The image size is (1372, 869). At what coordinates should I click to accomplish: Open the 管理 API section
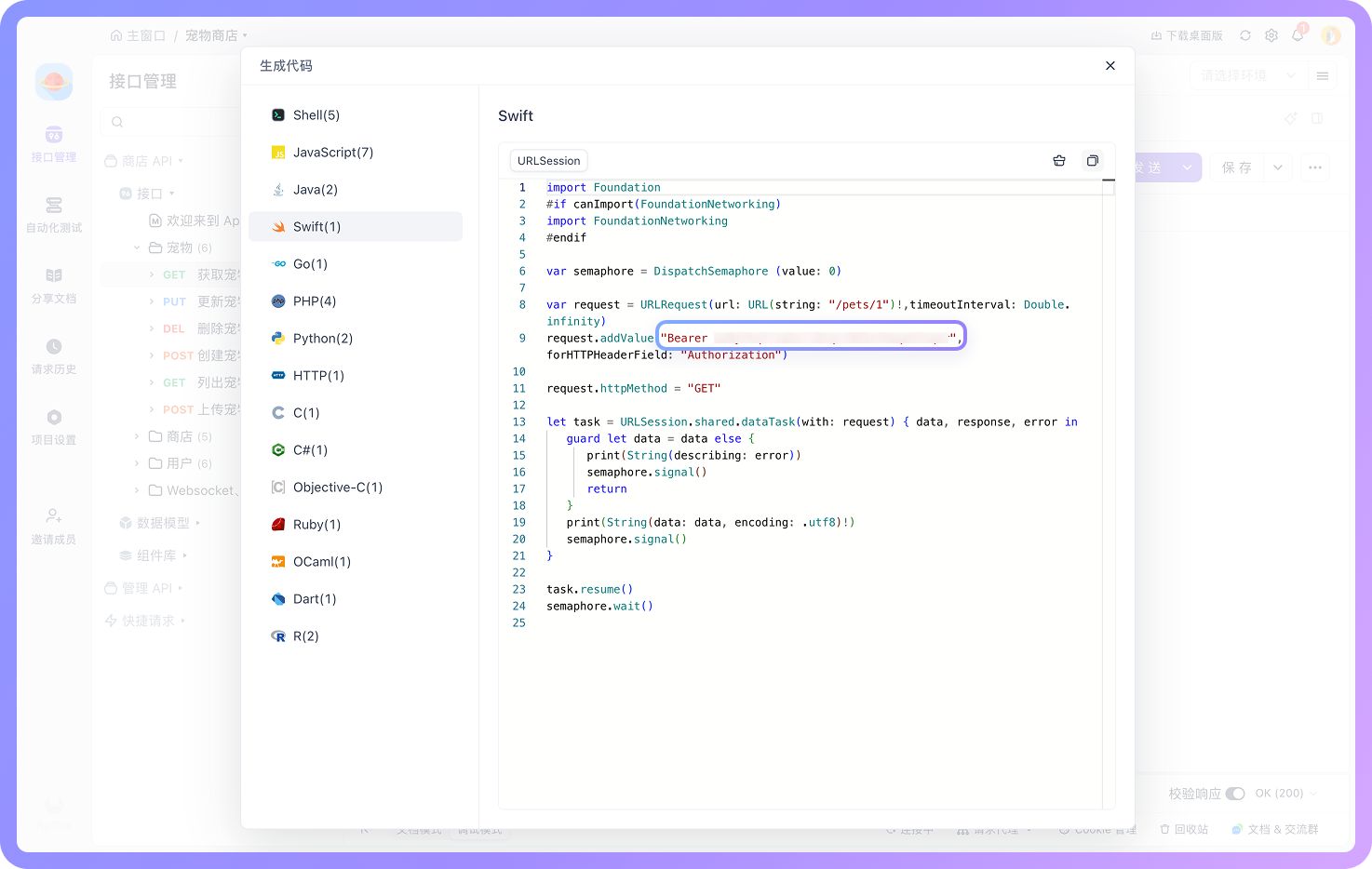144,588
